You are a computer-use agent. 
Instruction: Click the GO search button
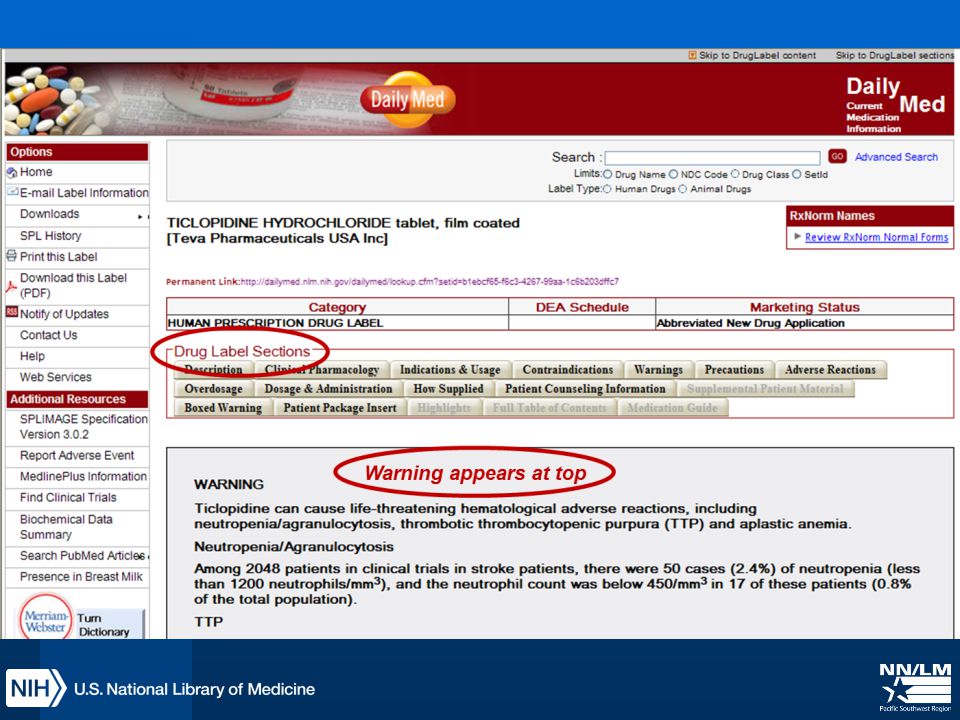tap(837, 156)
